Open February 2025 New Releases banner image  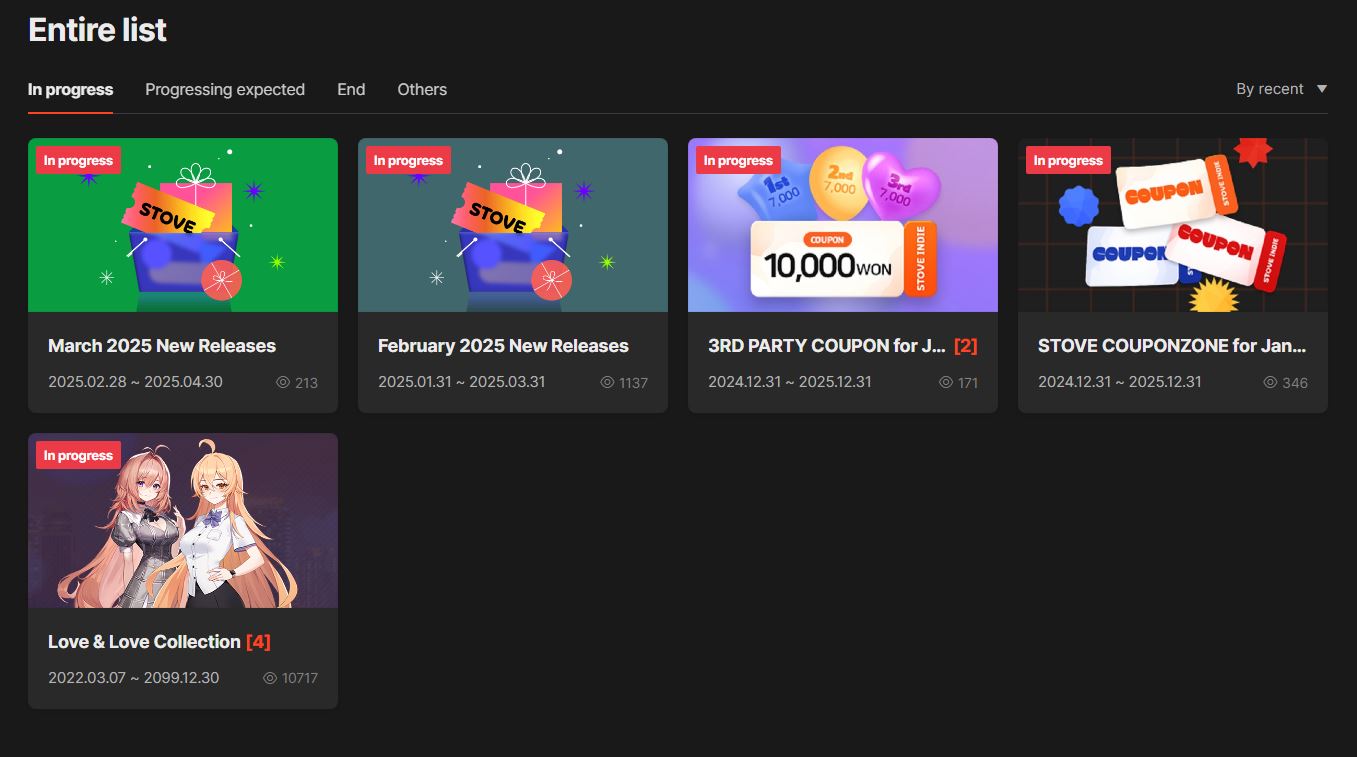point(513,225)
